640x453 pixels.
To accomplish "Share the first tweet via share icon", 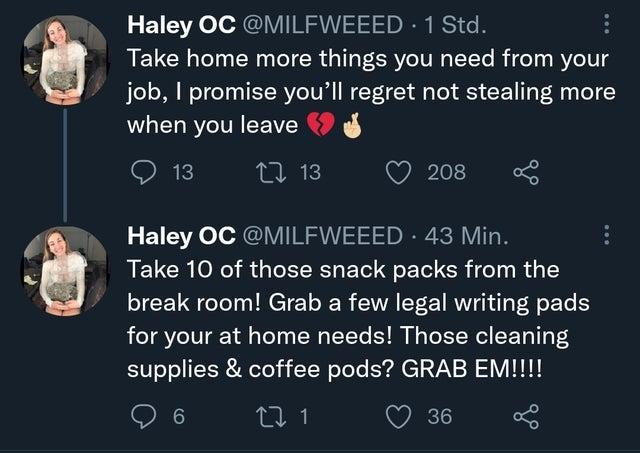I will (x=527, y=172).
